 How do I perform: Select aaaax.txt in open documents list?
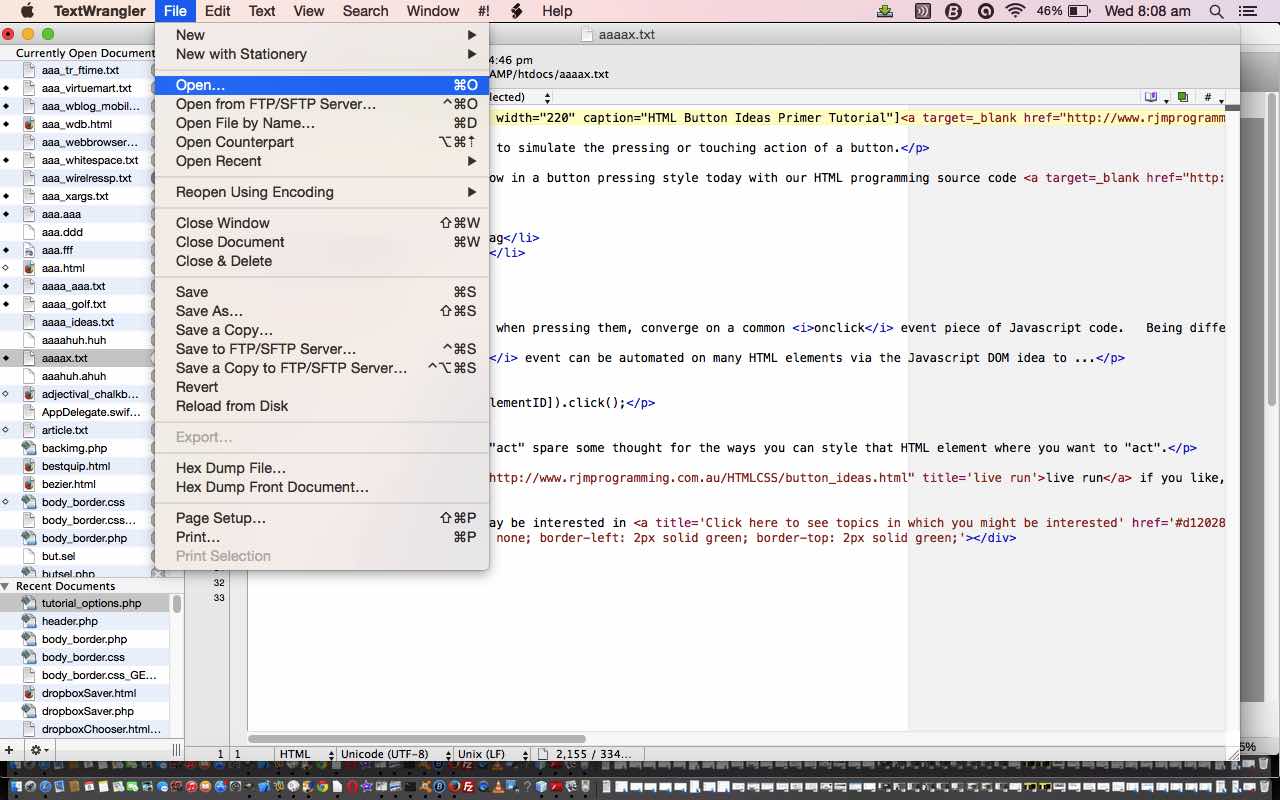[x=65, y=358]
